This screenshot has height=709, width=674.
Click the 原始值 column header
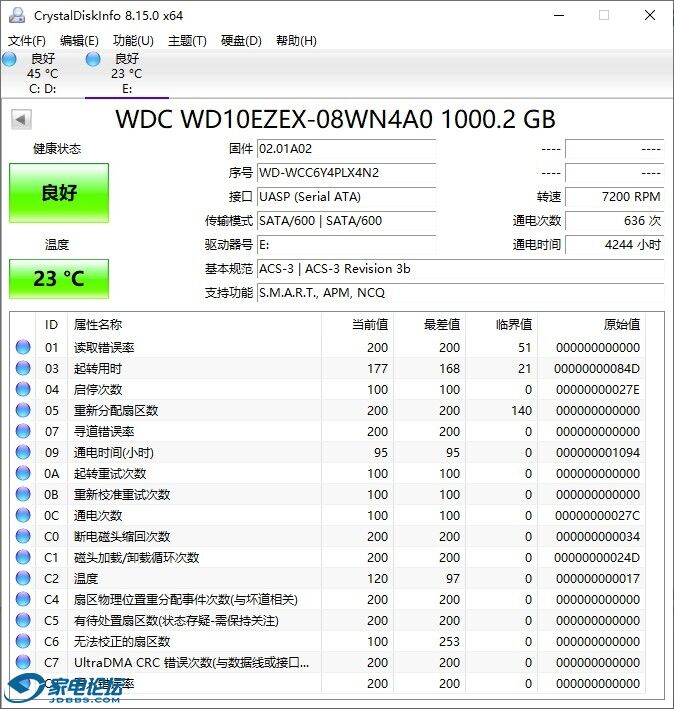[592, 324]
